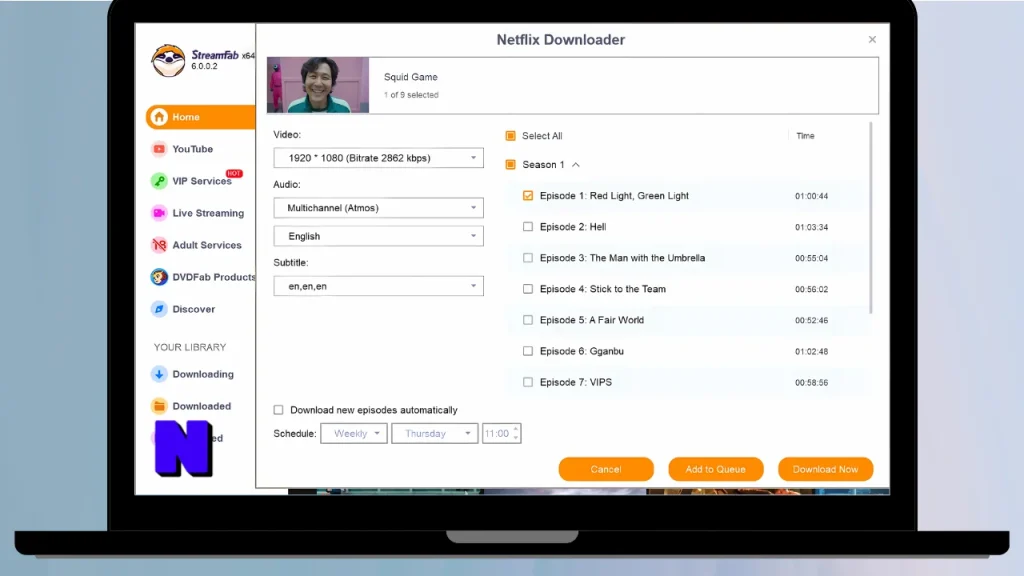
Task: Toggle the Select All checkbox
Action: coord(511,136)
